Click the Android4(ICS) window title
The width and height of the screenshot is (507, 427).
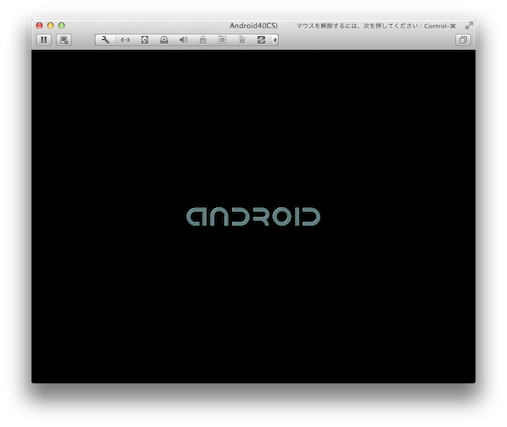point(253,26)
